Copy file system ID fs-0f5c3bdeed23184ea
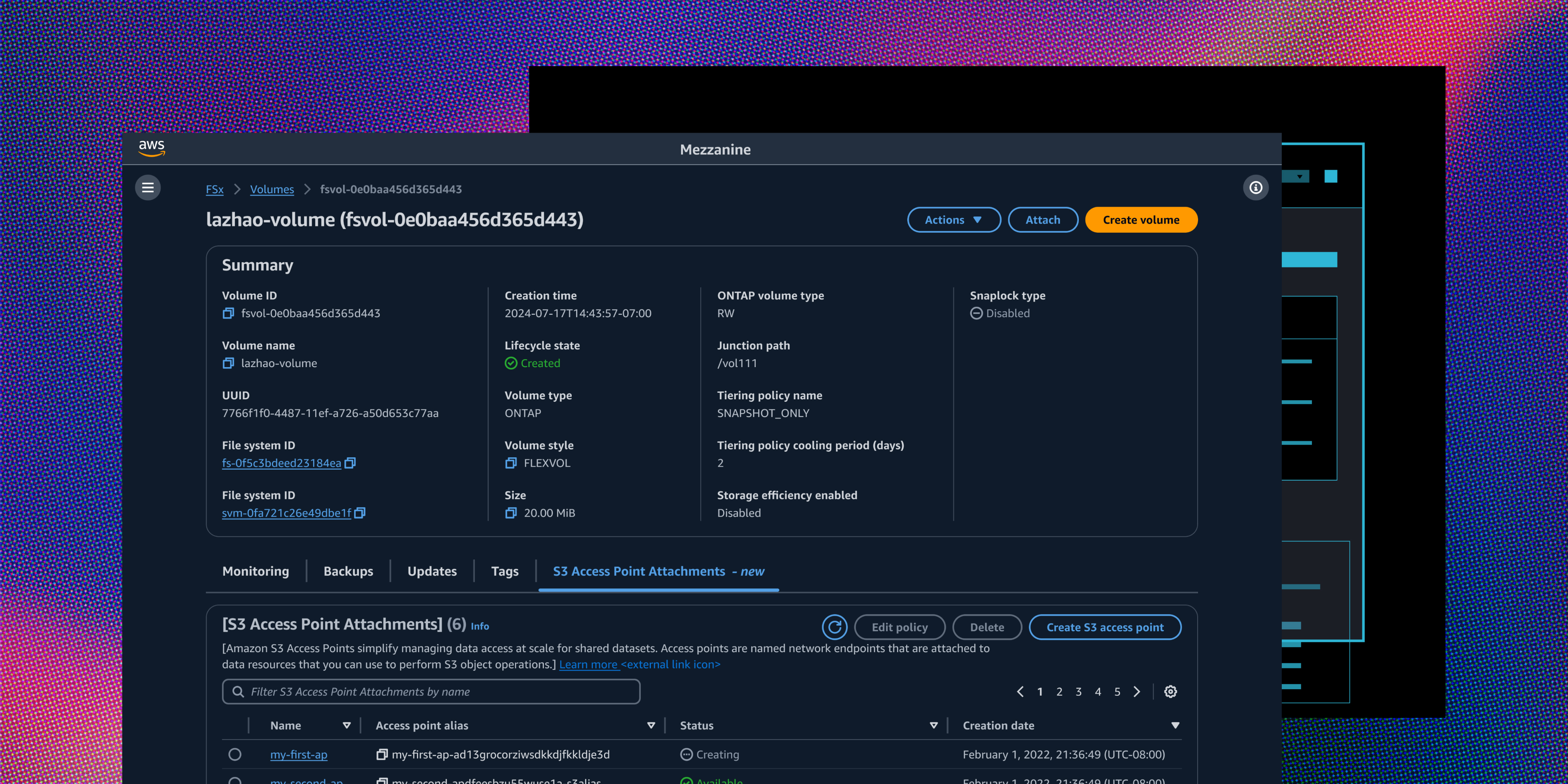This screenshot has height=784, width=1568. point(350,463)
